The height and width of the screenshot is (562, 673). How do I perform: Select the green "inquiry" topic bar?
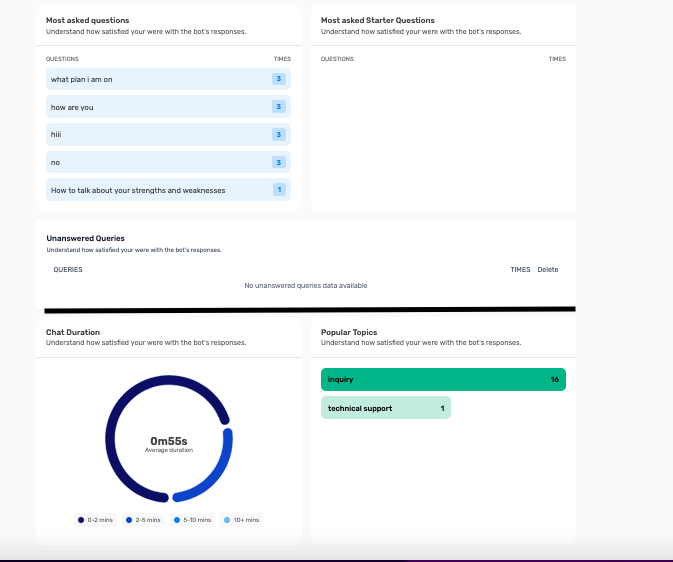coord(443,380)
